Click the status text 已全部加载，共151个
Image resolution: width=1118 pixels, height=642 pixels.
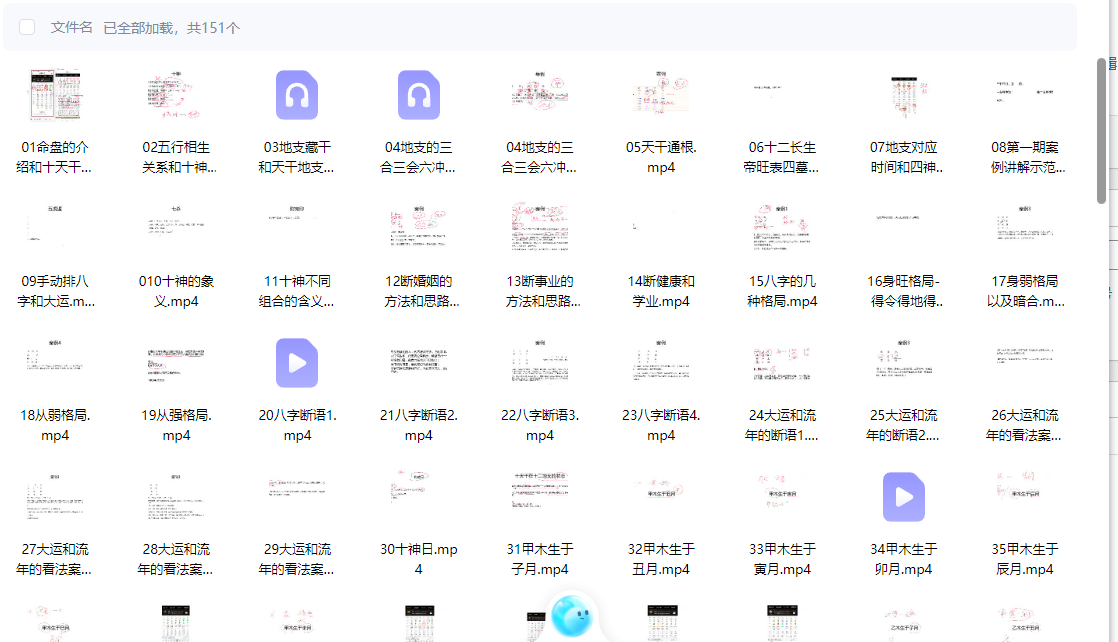[171, 28]
